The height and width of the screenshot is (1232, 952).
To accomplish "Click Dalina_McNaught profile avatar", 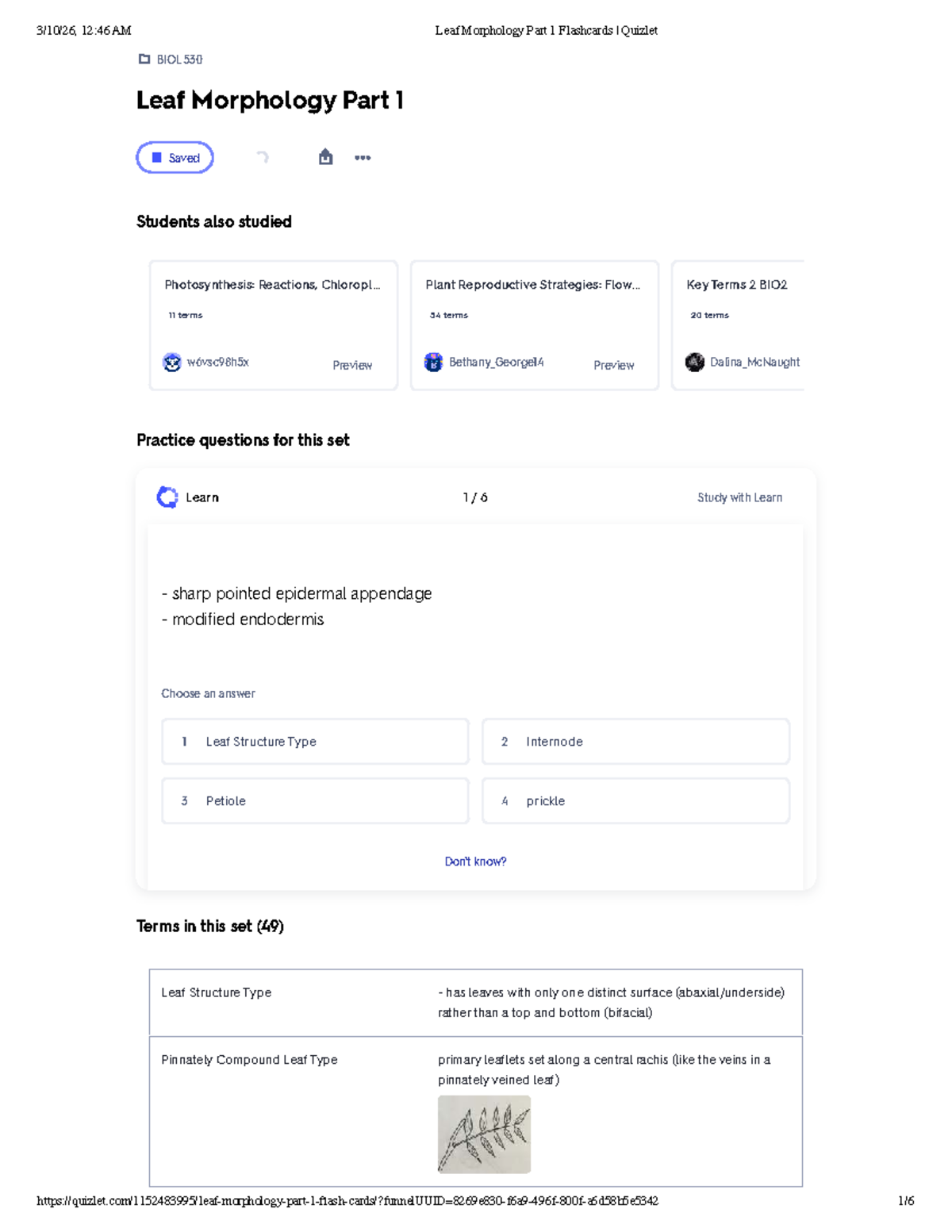I will click(695, 363).
